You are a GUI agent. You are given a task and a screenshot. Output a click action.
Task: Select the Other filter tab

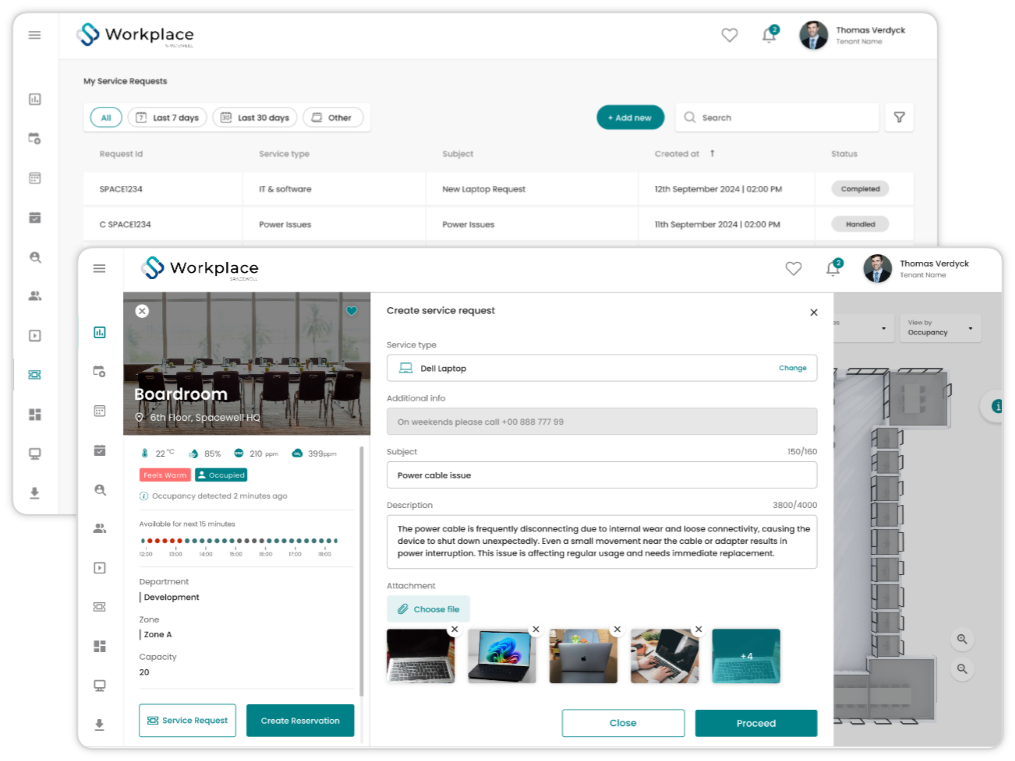pos(333,118)
